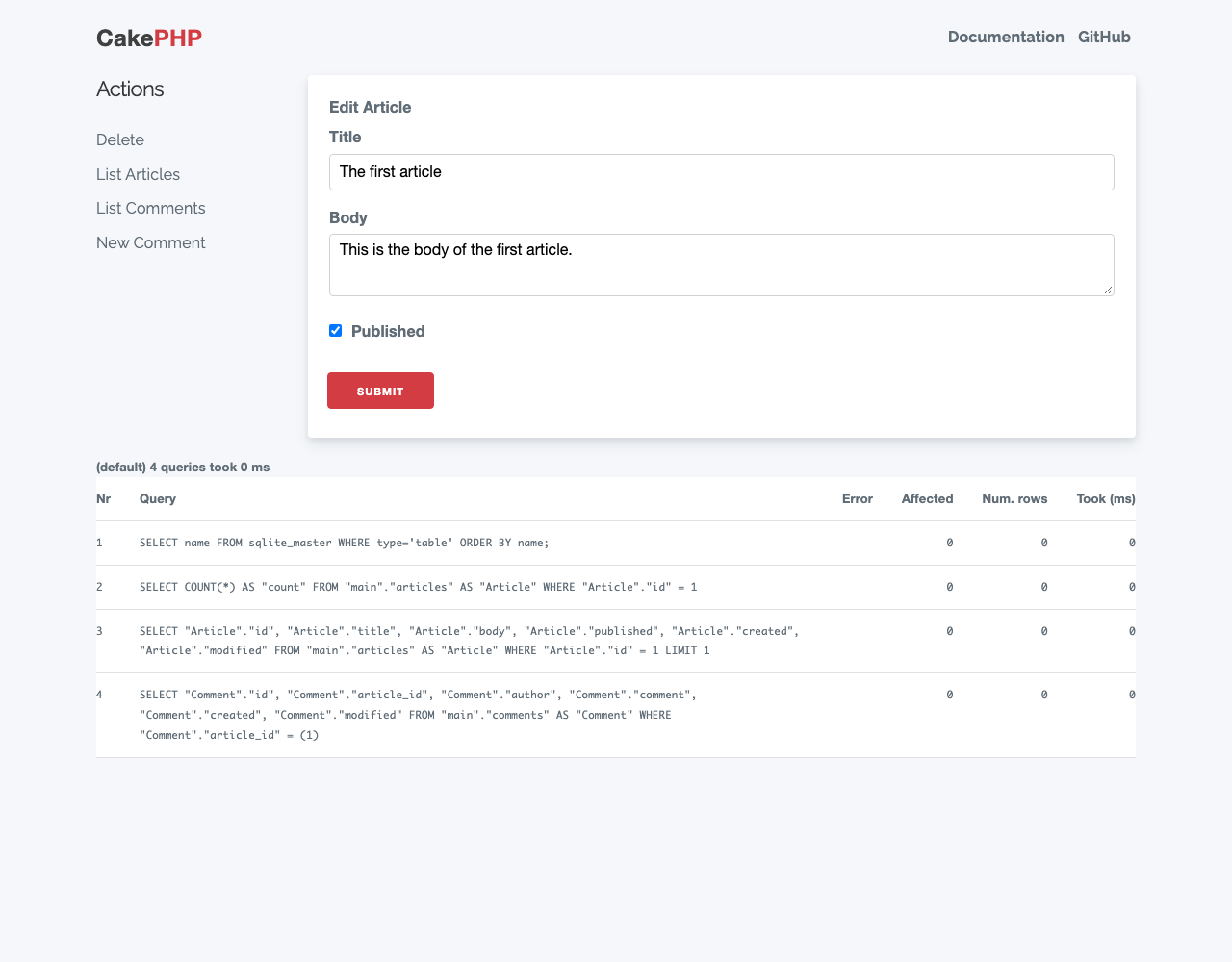Click query 3 selecting Article fields

click(470, 641)
